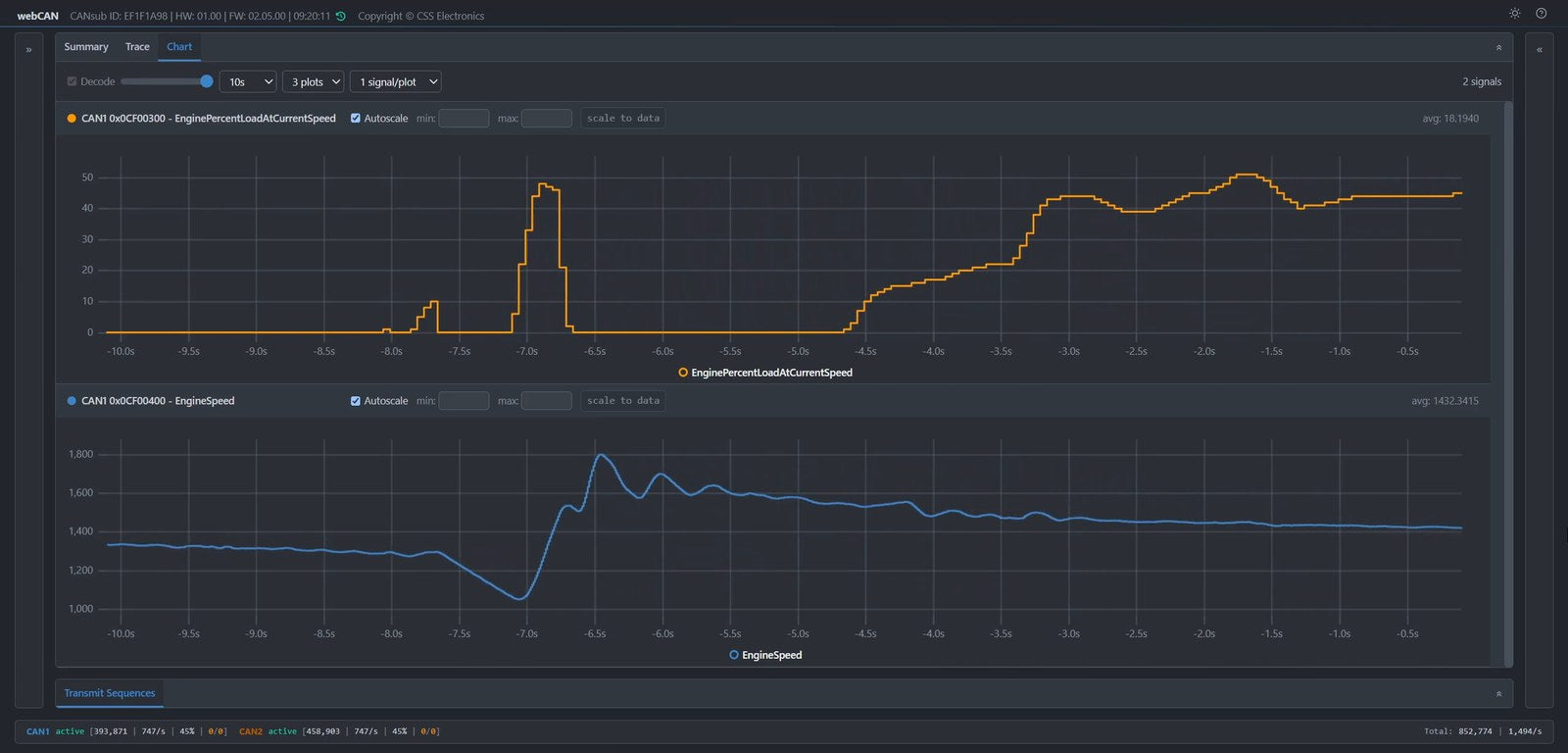
Task: Click the '2 signals' count text
Action: (x=1482, y=81)
